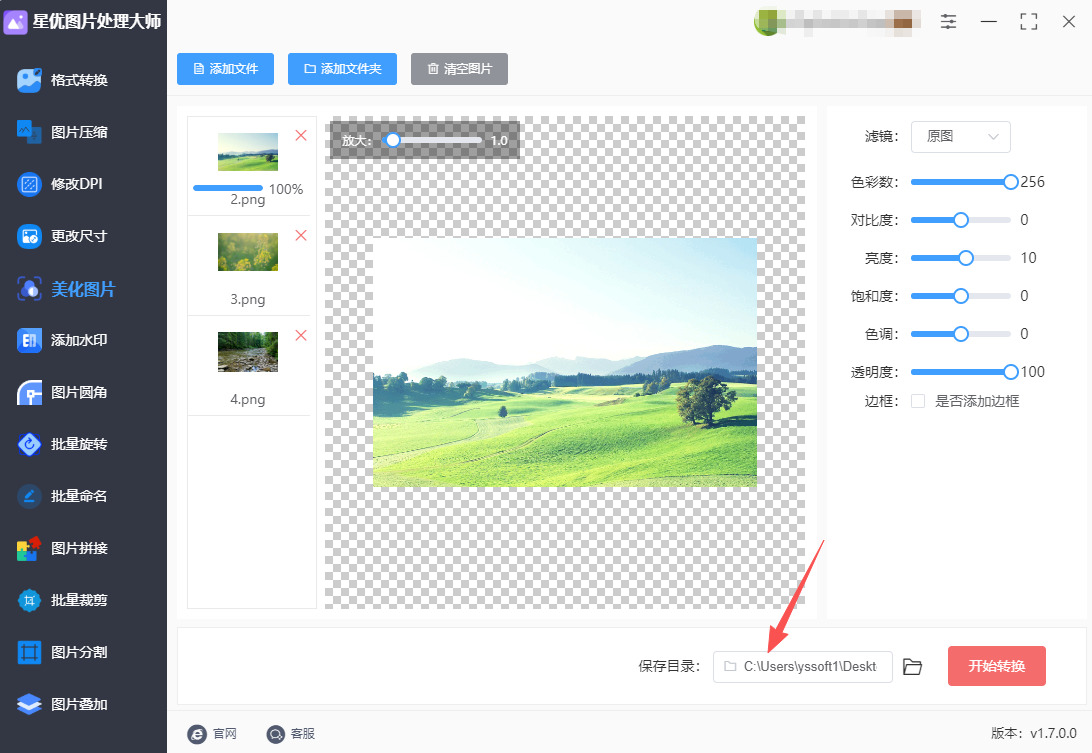Click the 透明度 opacity slider handle

(x=1011, y=372)
